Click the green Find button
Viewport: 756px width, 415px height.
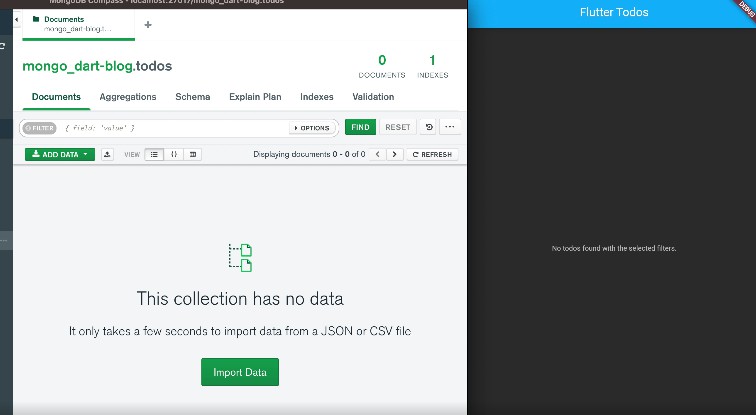360,127
